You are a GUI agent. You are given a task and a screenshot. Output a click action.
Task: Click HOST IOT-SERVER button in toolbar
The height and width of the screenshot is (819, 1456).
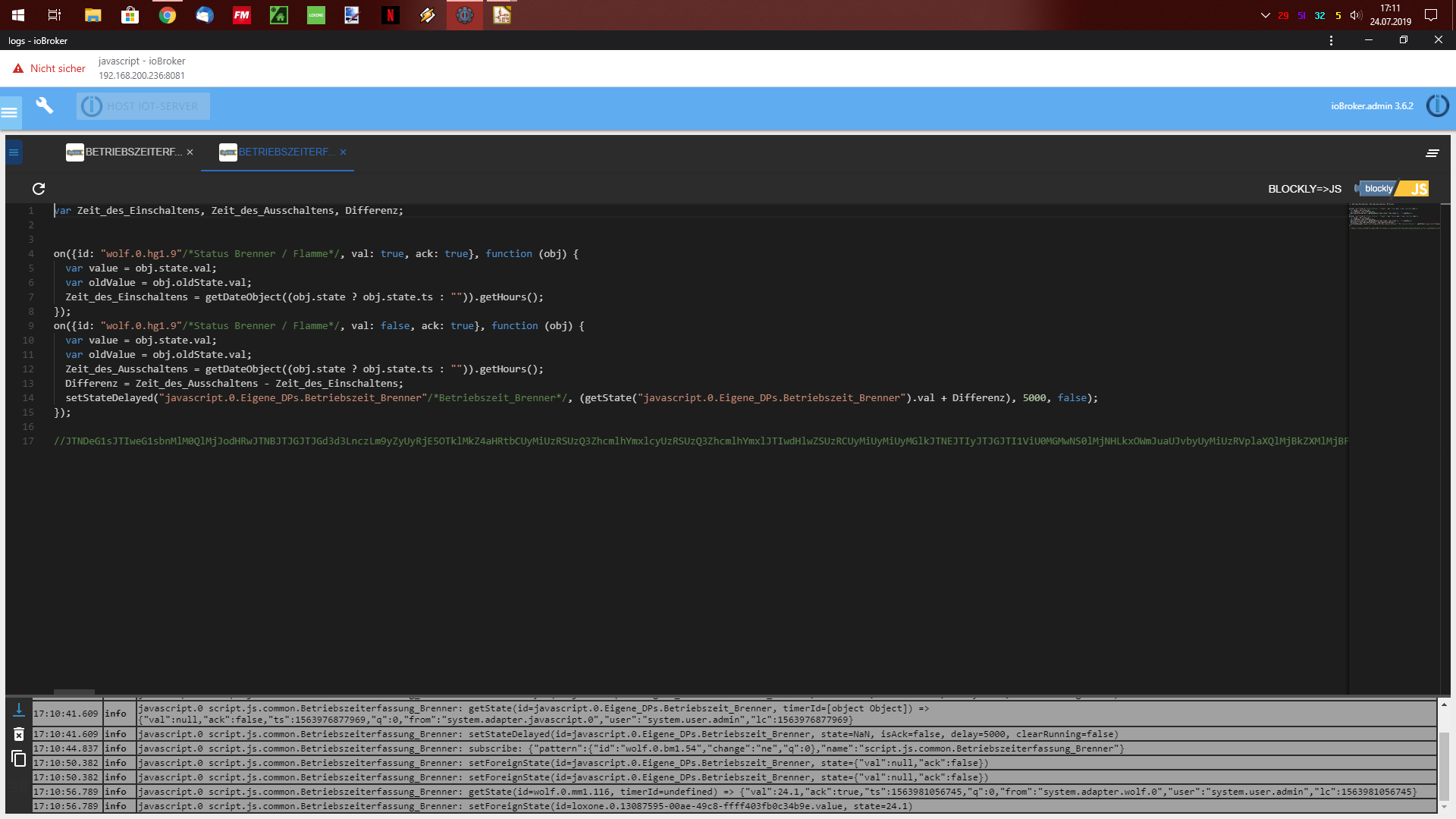(141, 105)
